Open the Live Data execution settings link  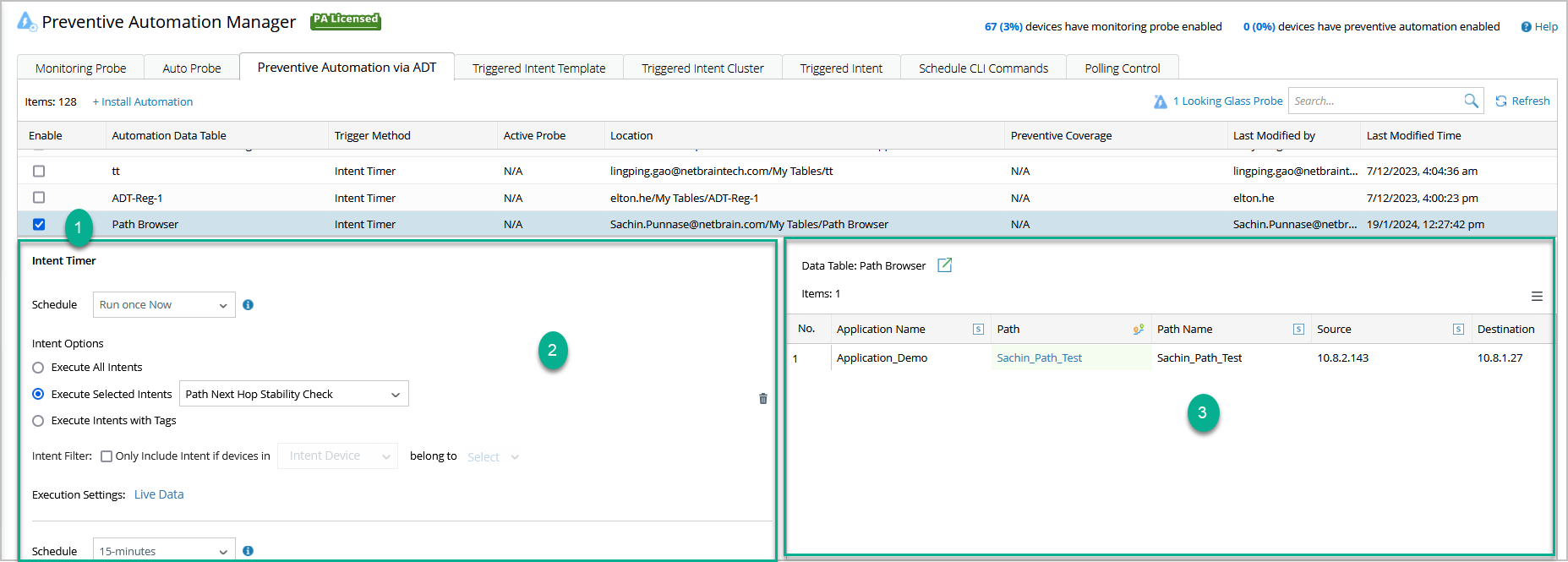click(159, 495)
